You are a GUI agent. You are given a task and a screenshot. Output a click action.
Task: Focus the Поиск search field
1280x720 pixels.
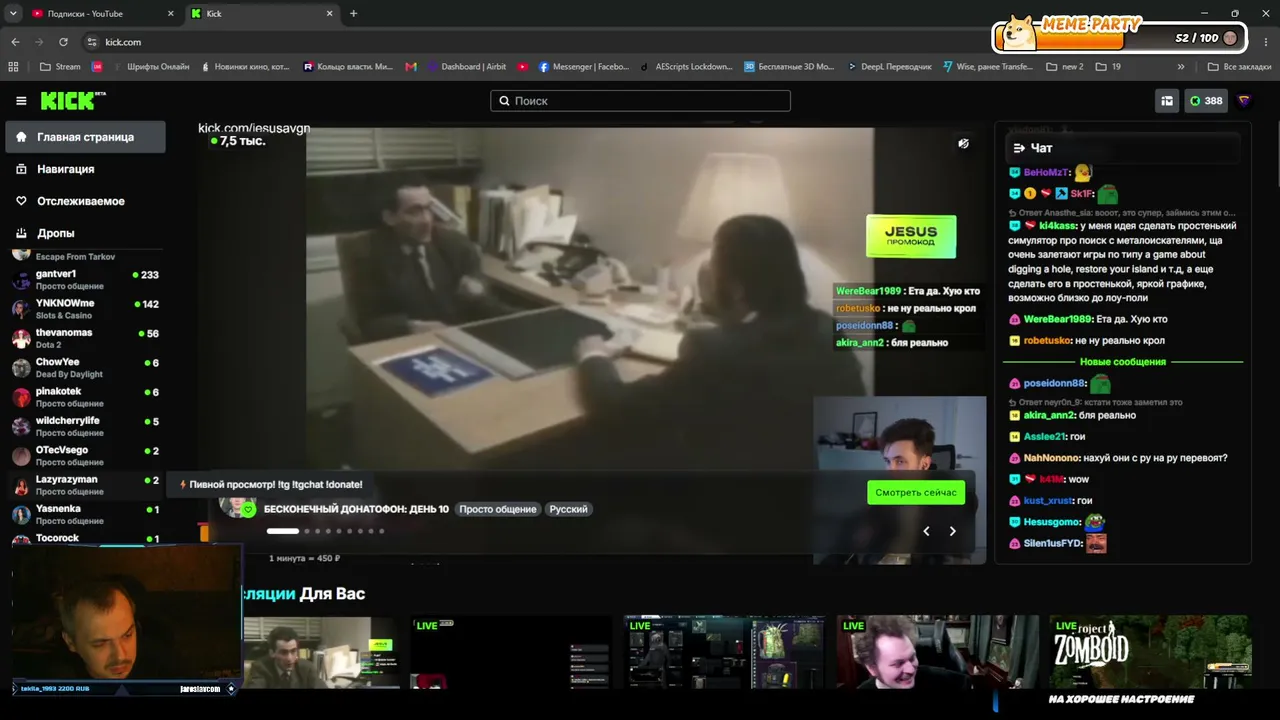[640, 101]
